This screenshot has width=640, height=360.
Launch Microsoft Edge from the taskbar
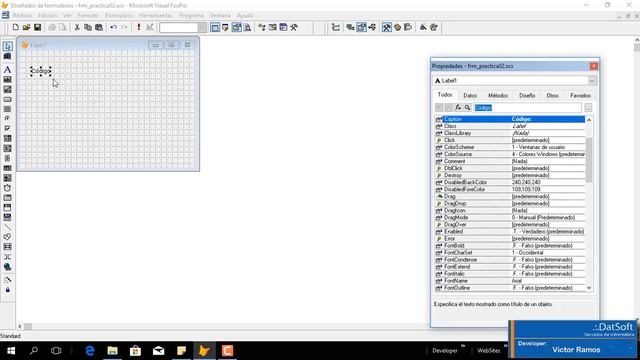click(89, 351)
